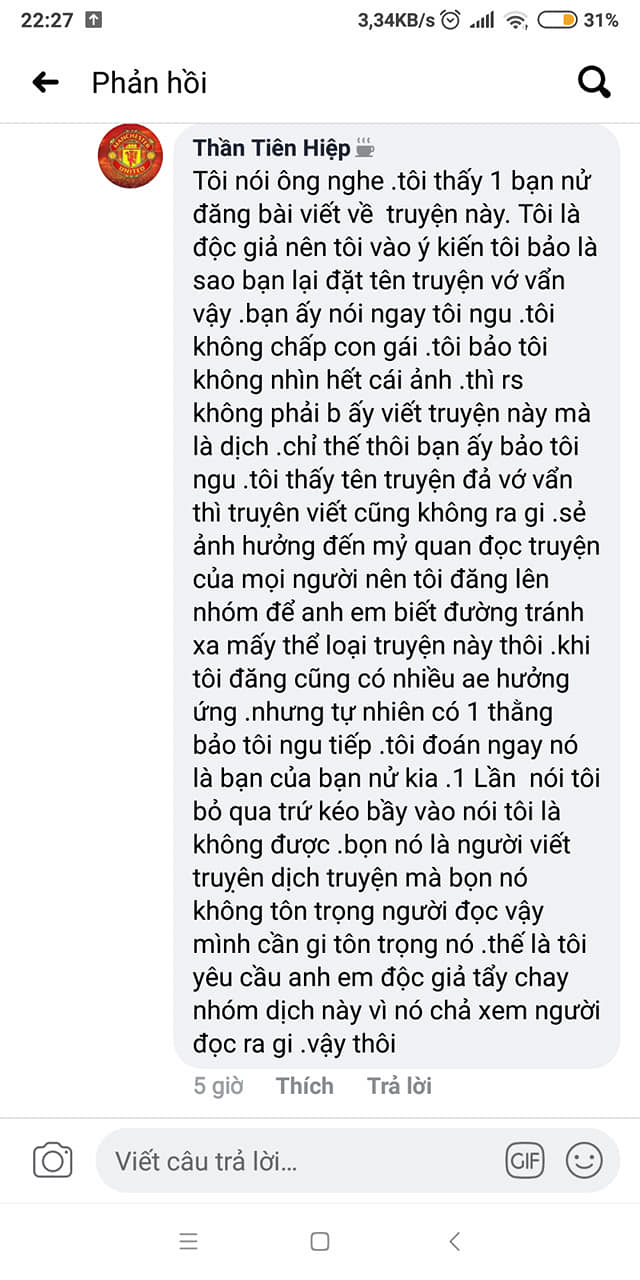Tap the alarm clock status icon
The image size is (640, 1280).
452,19
